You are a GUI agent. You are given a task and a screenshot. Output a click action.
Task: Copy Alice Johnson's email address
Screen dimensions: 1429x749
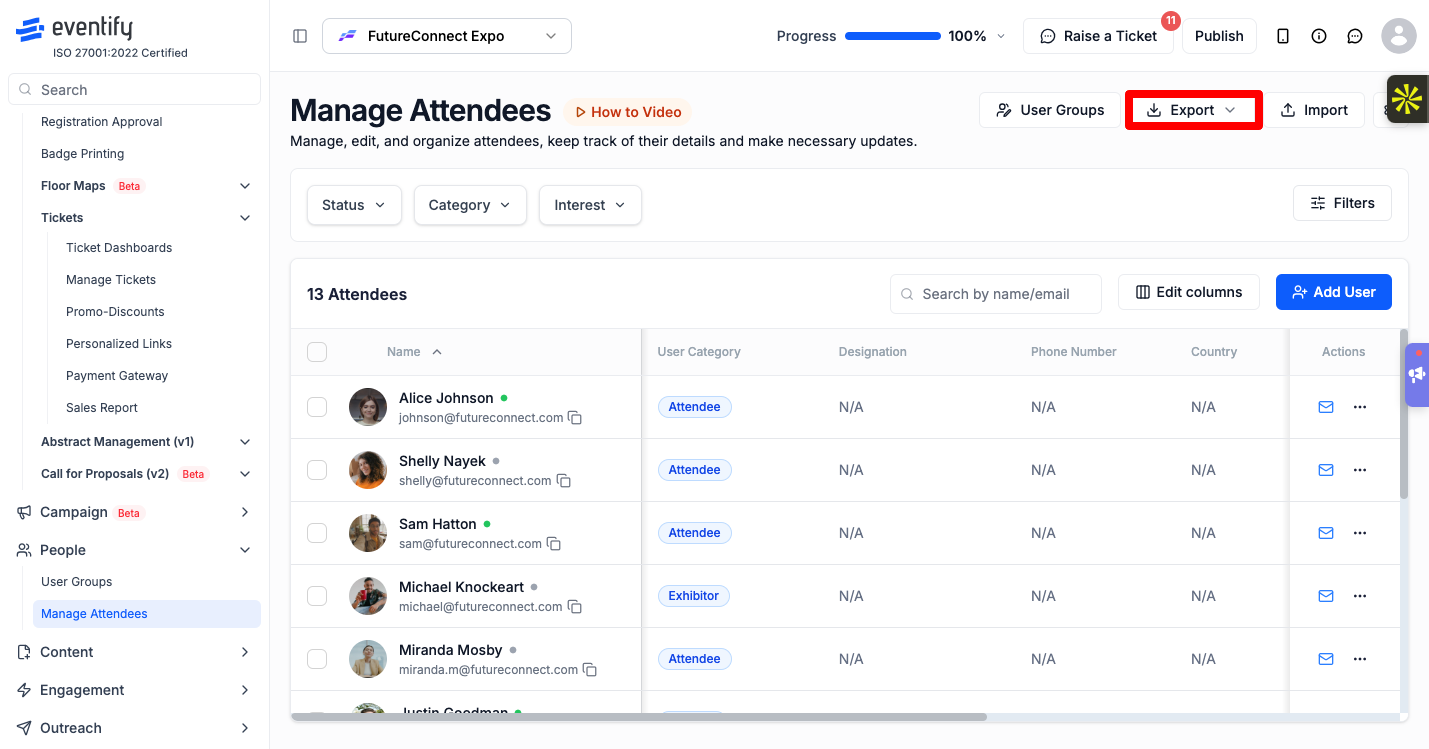coord(575,418)
